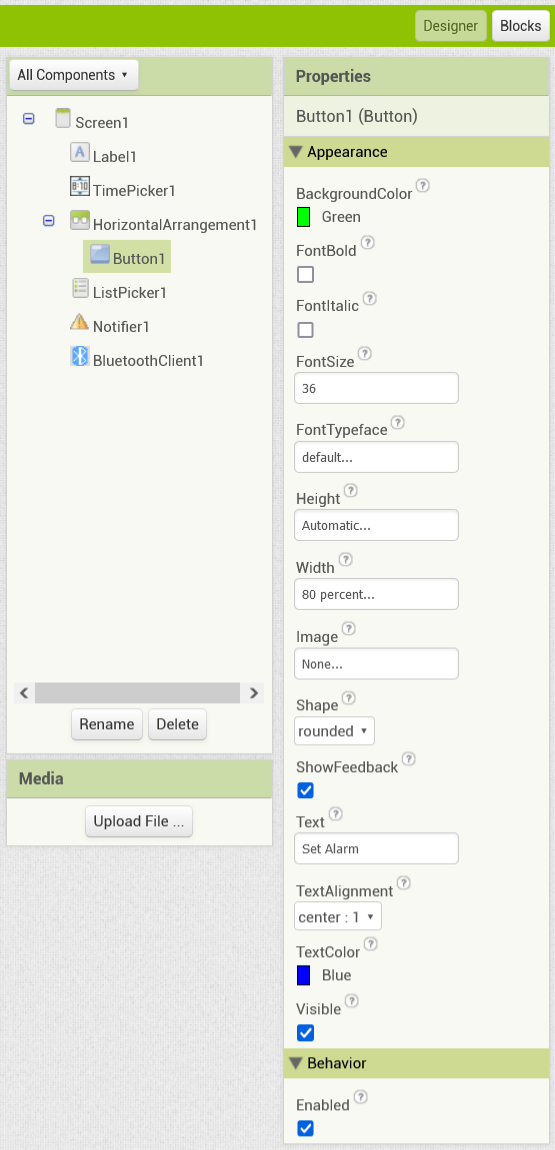Switch to the Blocks view
Screen dimensions: 555x1150
[521, 26]
